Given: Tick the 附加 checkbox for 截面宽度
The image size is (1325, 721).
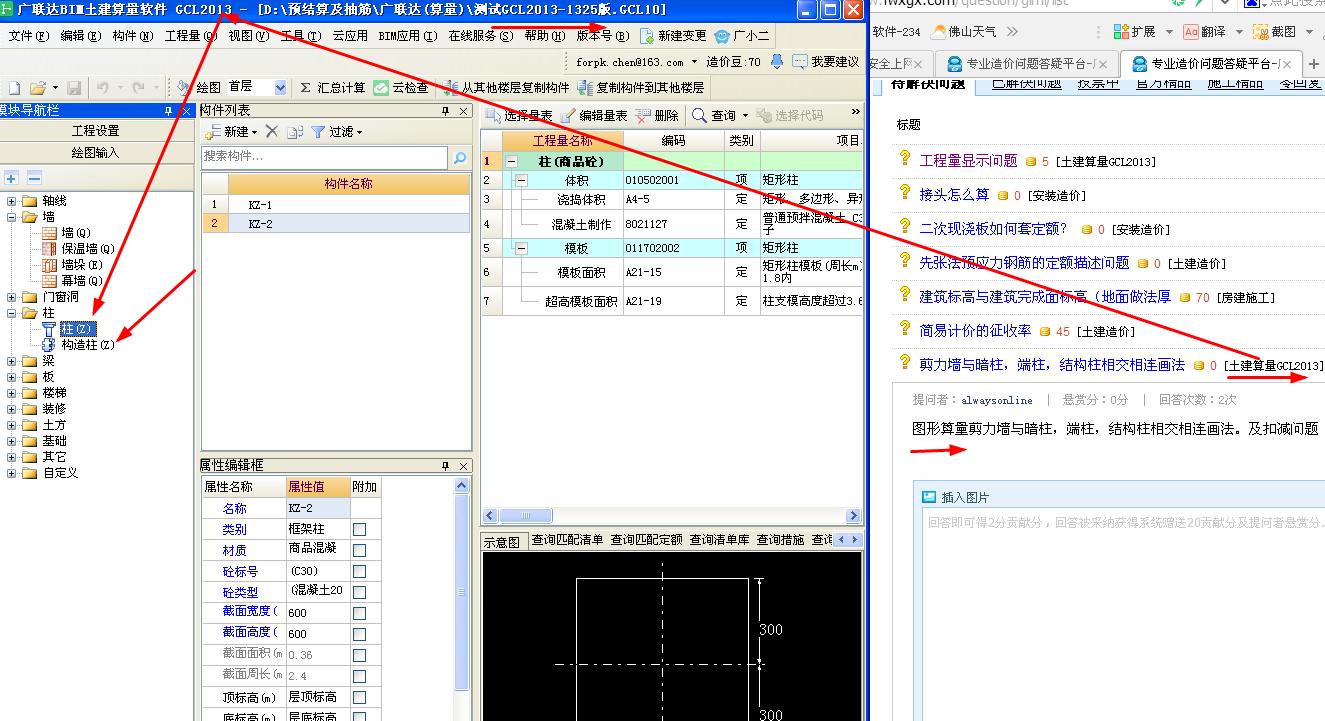Looking at the screenshot, I should (x=360, y=613).
